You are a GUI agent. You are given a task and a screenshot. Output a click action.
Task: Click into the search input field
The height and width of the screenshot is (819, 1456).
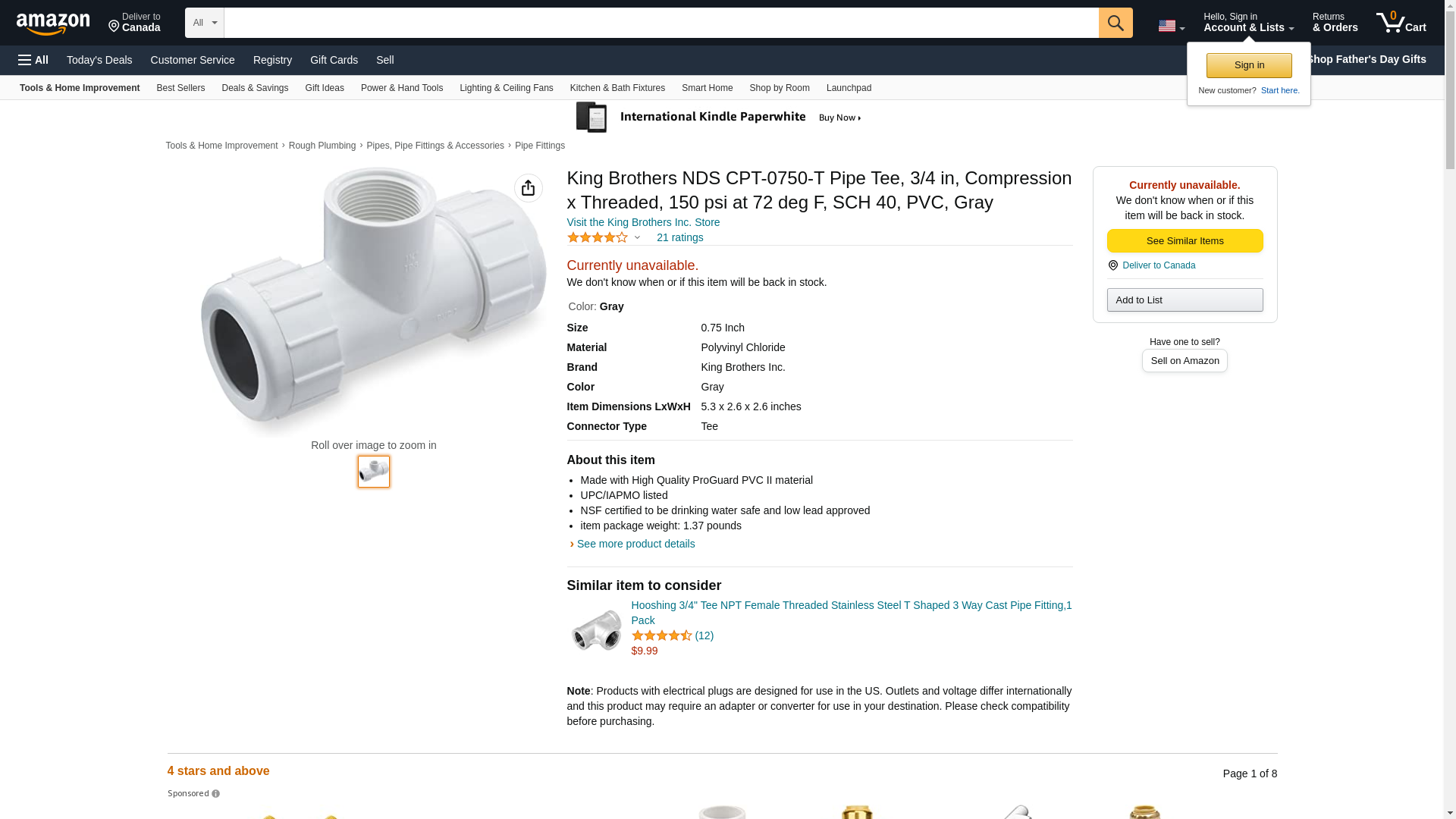[661, 23]
